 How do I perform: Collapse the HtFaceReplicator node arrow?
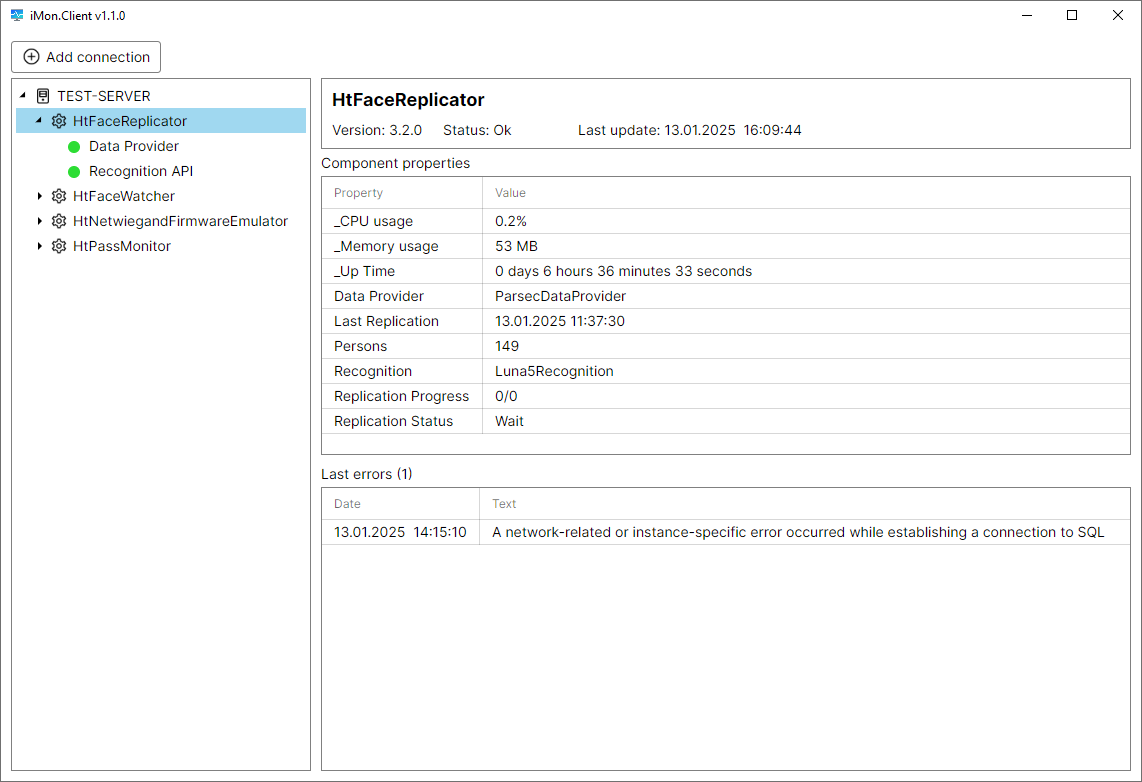tap(39, 121)
